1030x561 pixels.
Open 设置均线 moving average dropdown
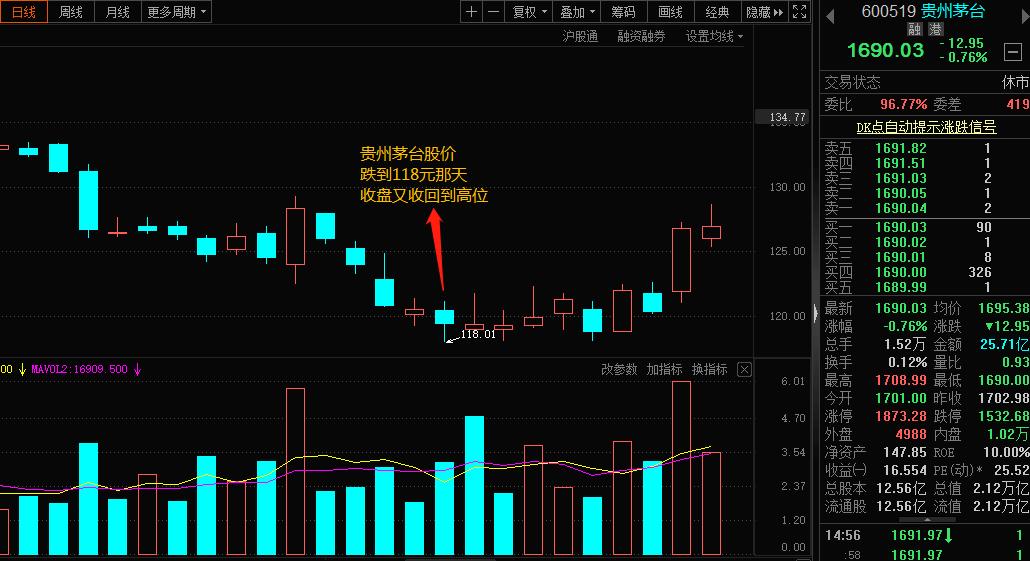(714, 37)
